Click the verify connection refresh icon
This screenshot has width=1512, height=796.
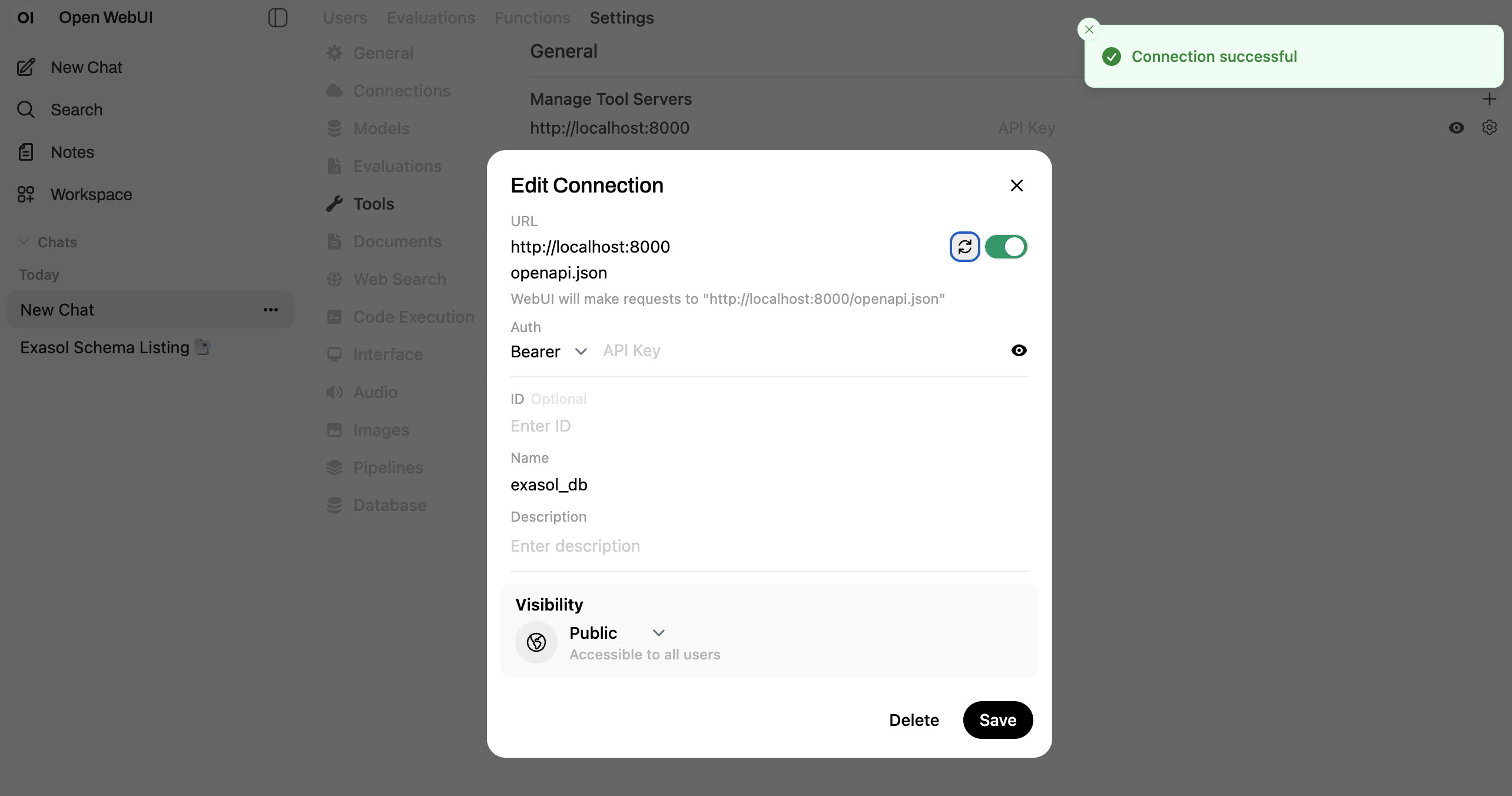point(964,247)
